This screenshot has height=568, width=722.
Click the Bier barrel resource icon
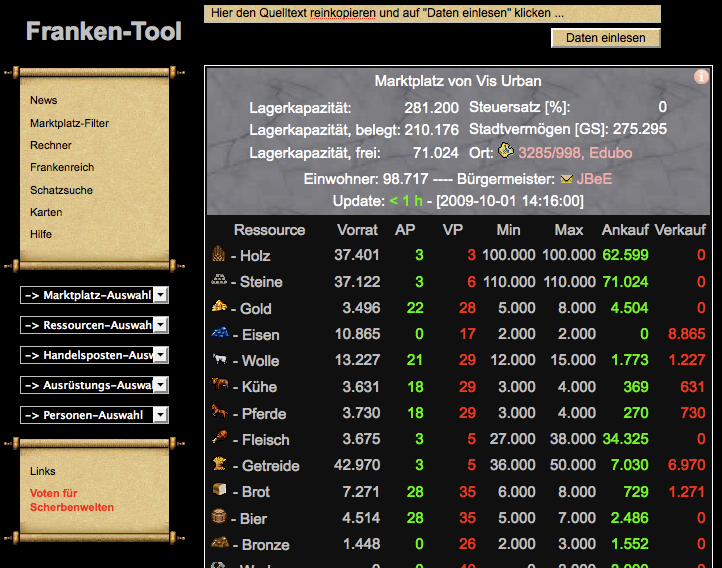[x=219, y=517]
